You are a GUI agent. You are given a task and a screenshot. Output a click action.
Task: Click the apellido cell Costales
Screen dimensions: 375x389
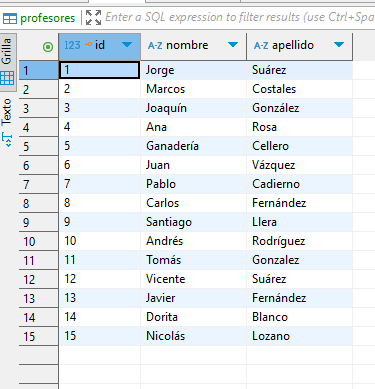[x=299, y=89]
